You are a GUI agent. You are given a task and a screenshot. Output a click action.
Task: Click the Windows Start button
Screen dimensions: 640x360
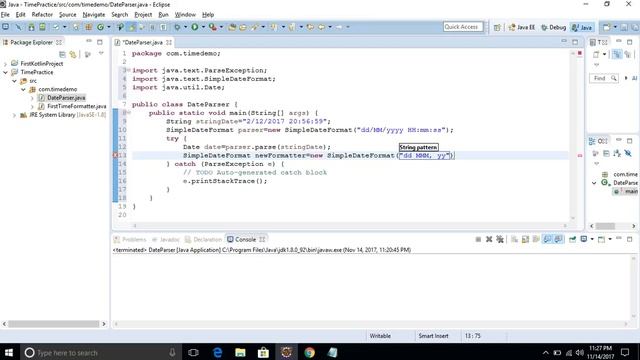9,352
